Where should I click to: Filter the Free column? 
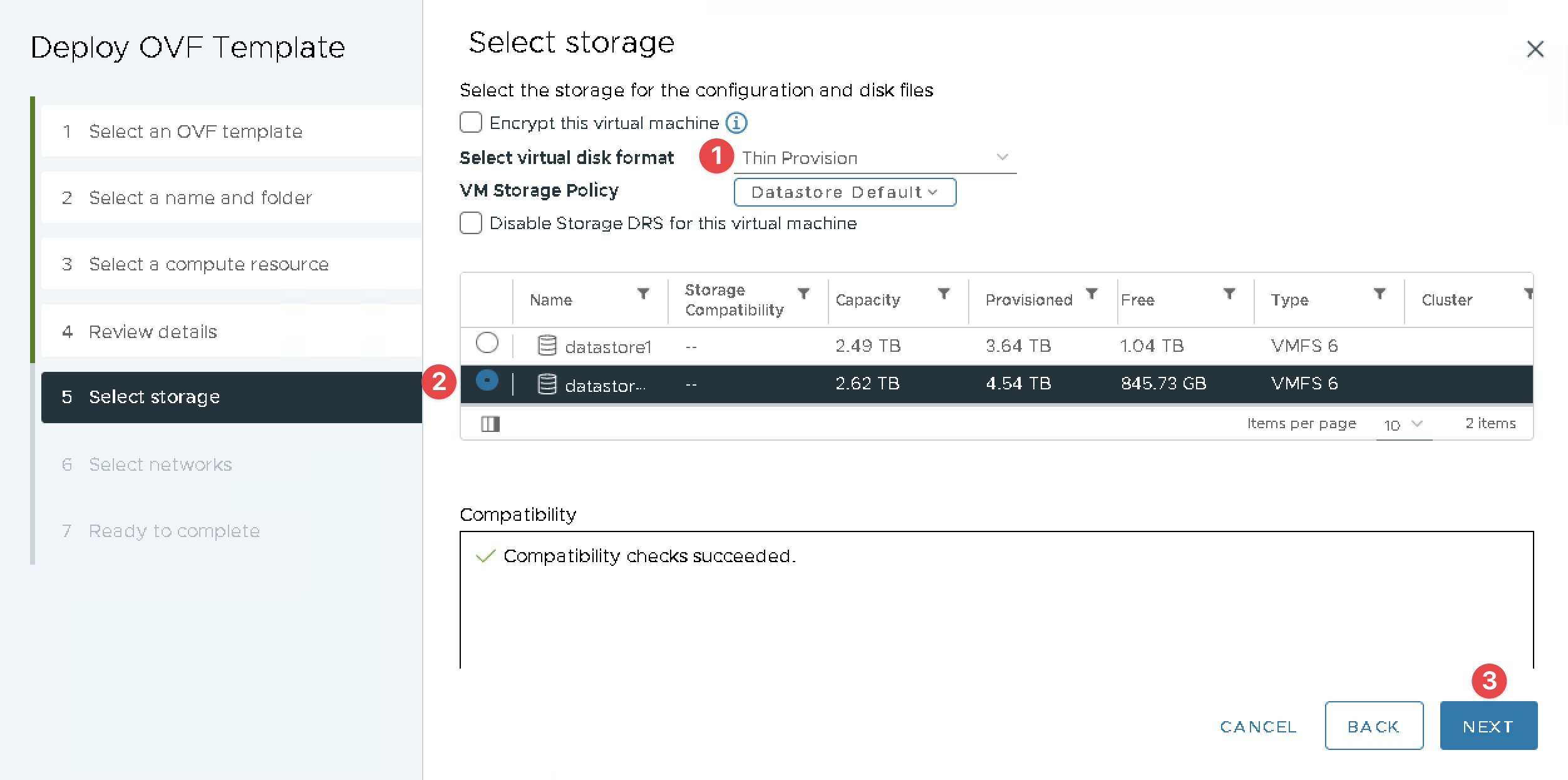tap(1229, 294)
